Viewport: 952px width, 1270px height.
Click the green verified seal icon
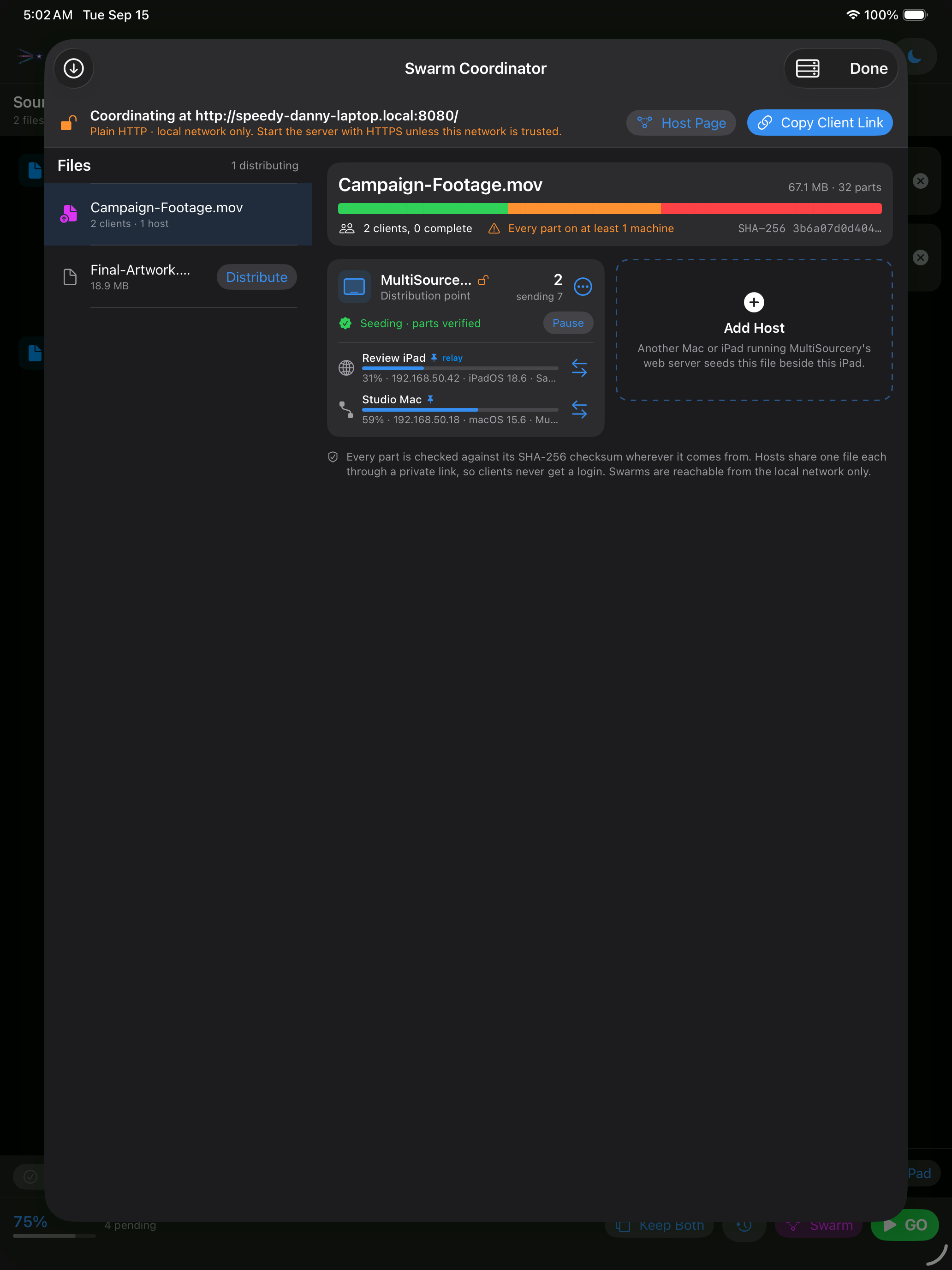point(345,323)
